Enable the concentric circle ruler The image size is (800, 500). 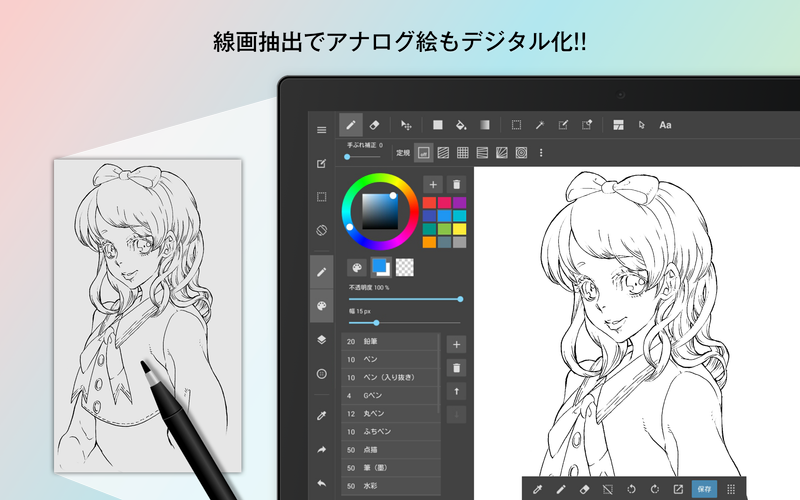click(521, 153)
